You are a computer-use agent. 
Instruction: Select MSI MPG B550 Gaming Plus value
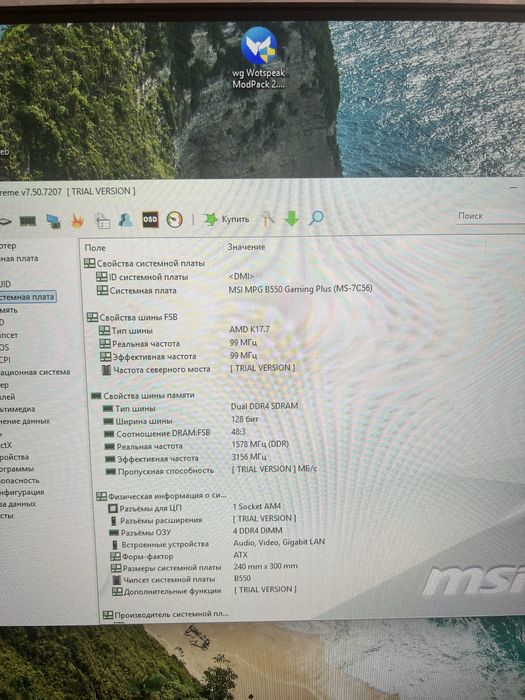[300, 289]
